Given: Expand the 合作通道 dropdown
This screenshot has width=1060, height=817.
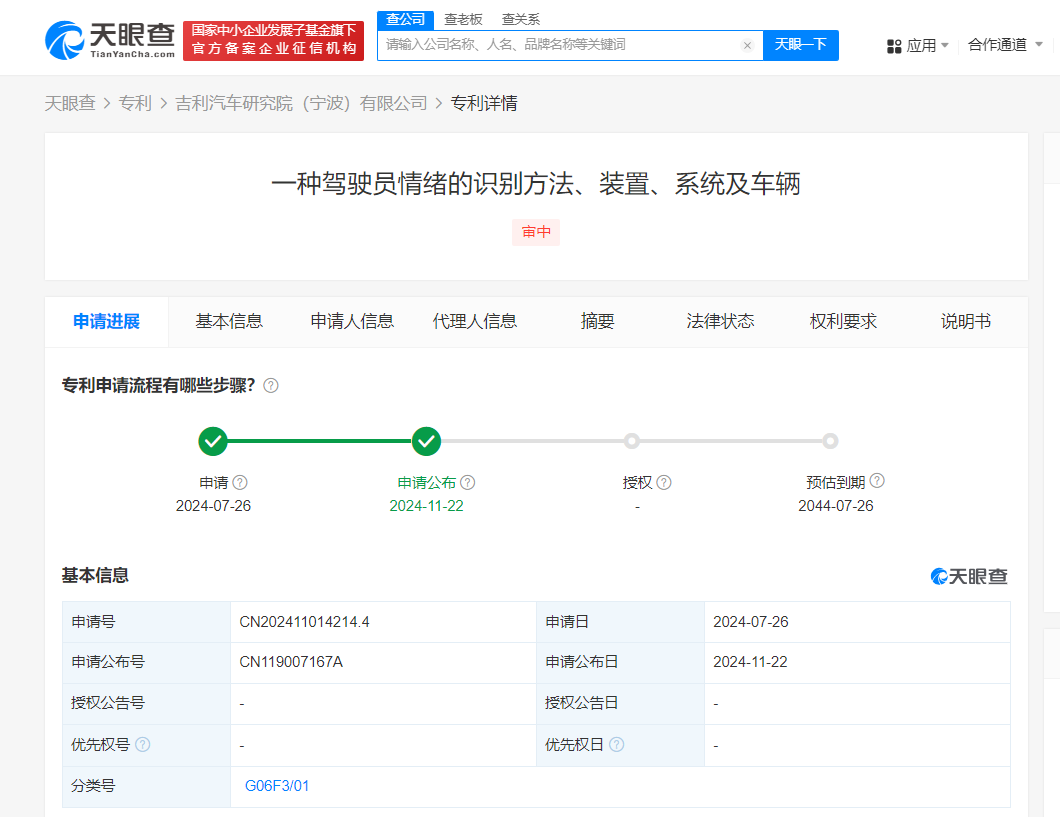Looking at the screenshot, I should pyautogui.click(x=1005, y=45).
